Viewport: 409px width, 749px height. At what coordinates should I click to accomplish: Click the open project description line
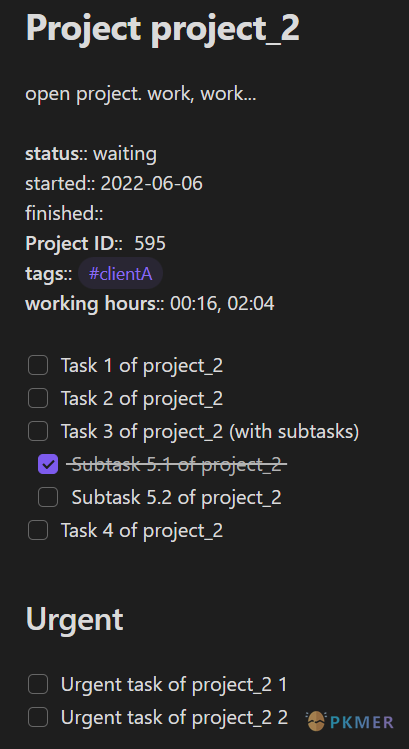(x=141, y=94)
